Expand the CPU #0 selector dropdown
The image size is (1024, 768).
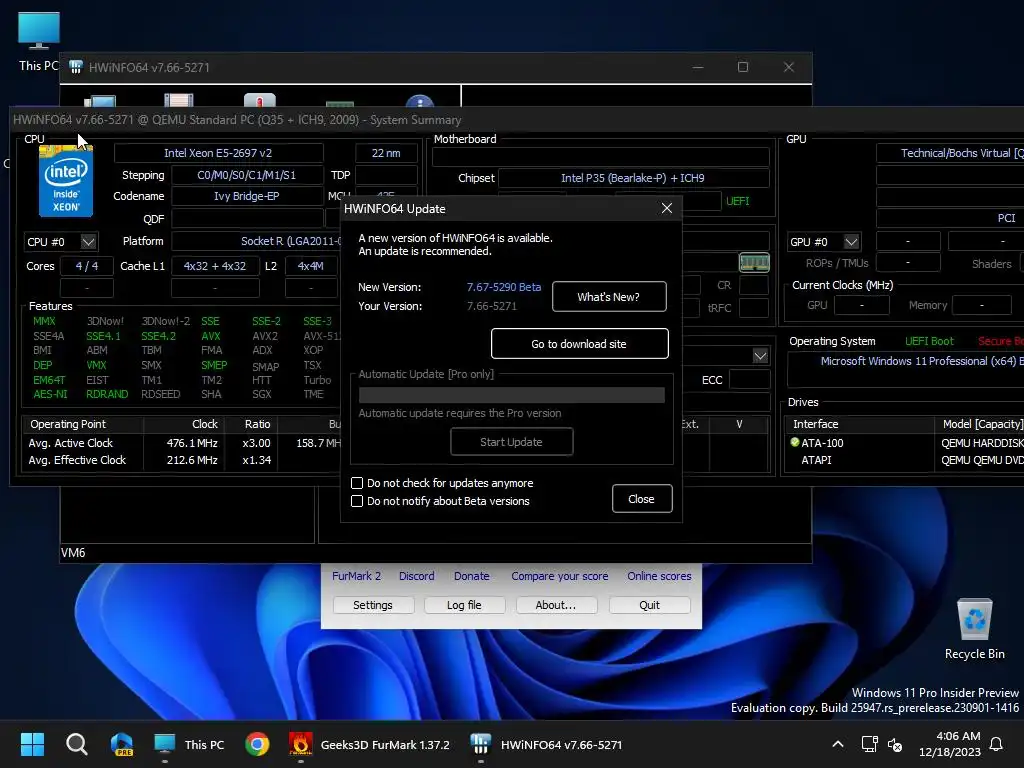point(88,242)
